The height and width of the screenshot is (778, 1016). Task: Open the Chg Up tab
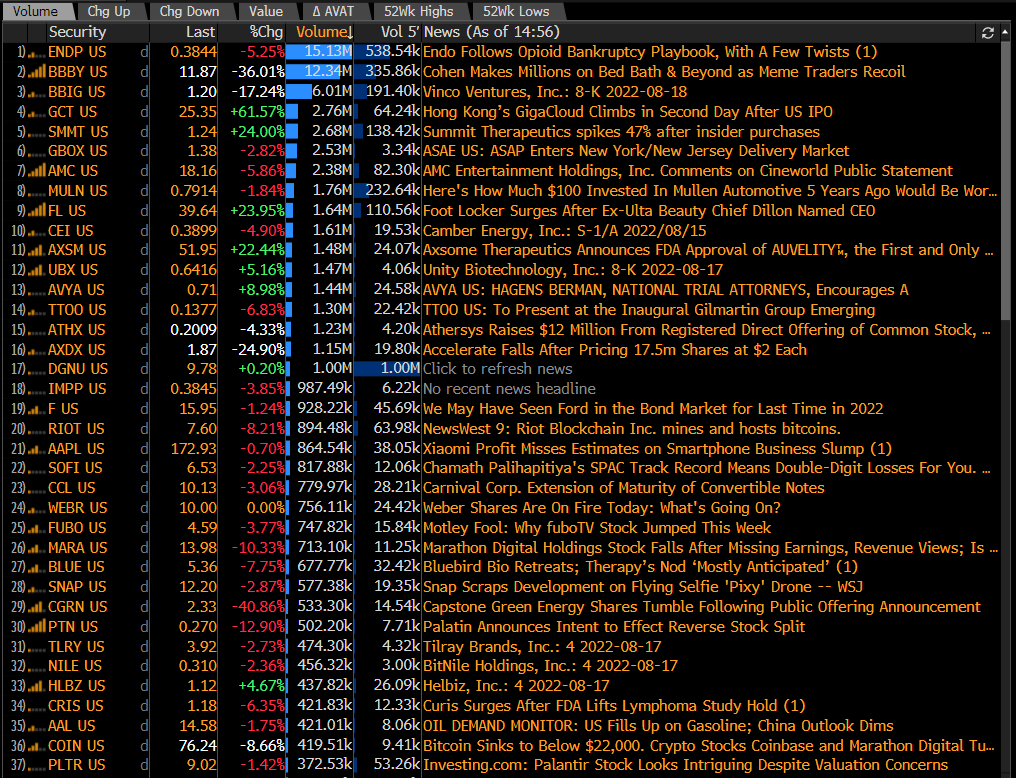108,11
